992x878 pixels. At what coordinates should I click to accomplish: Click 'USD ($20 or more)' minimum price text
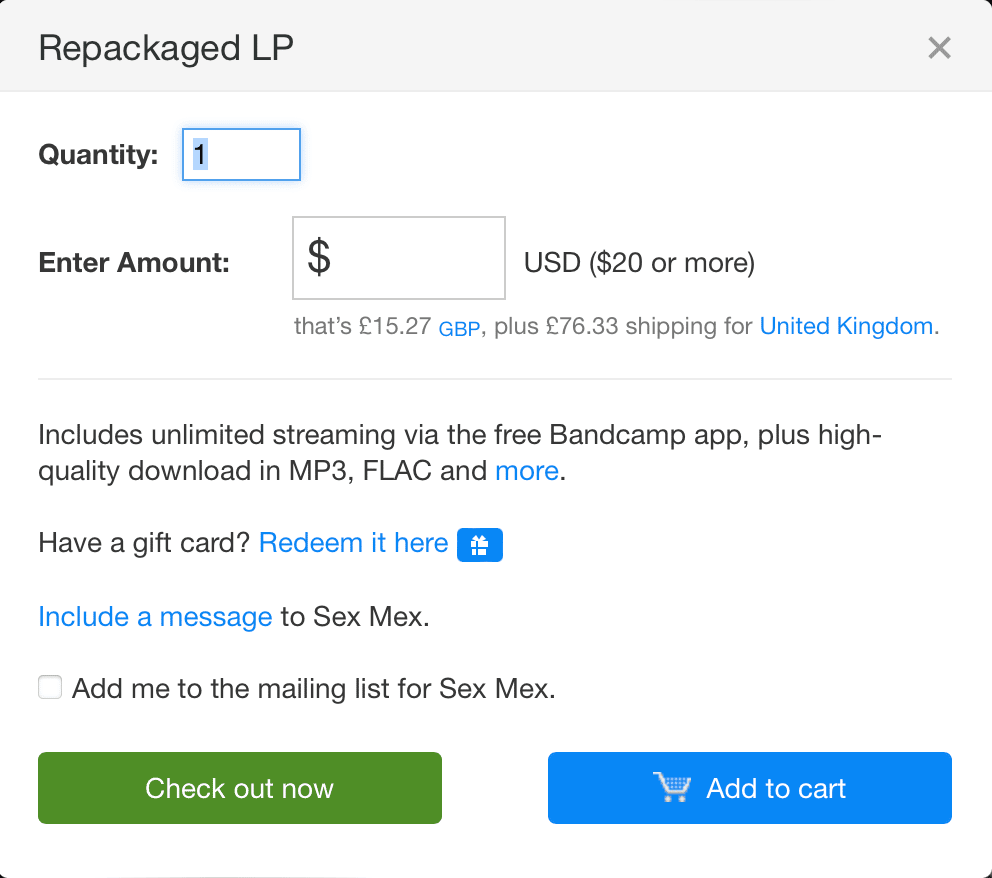[x=640, y=263]
